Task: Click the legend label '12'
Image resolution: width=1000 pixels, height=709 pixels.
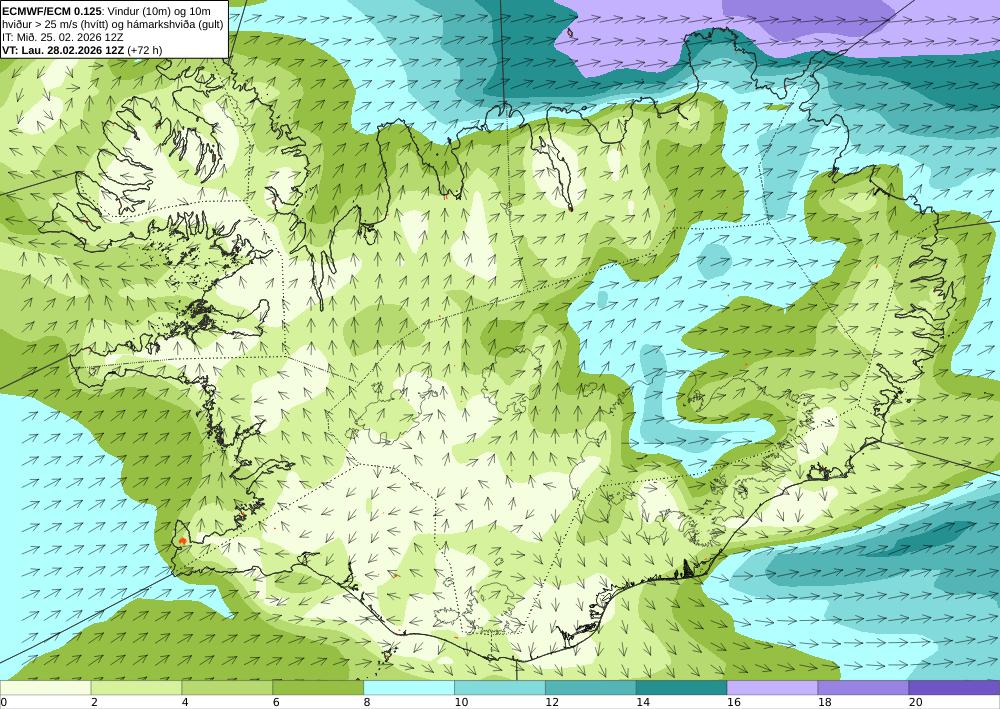Action: pyautogui.click(x=552, y=702)
